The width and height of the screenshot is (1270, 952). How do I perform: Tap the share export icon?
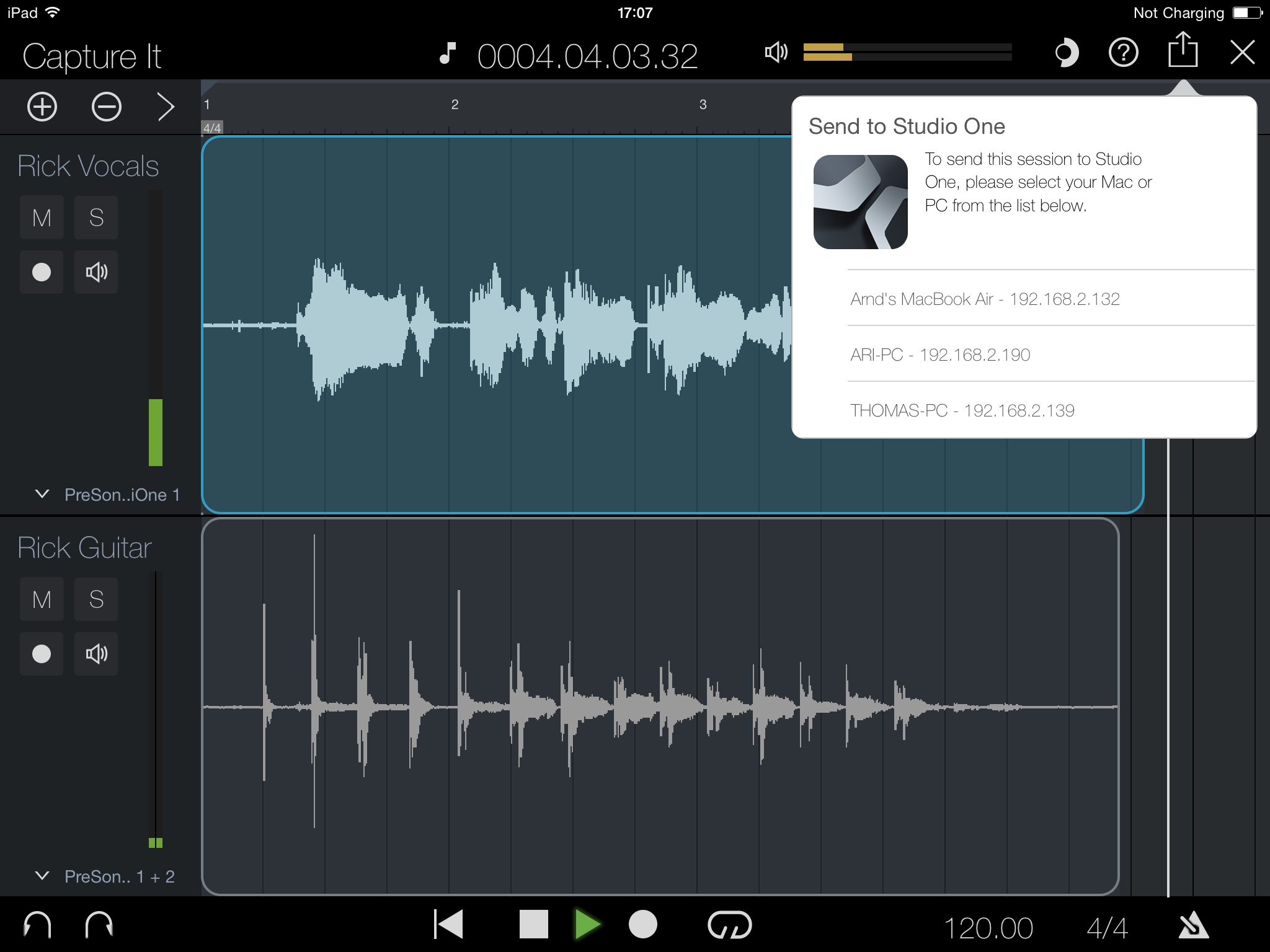[x=1183, y=50]
